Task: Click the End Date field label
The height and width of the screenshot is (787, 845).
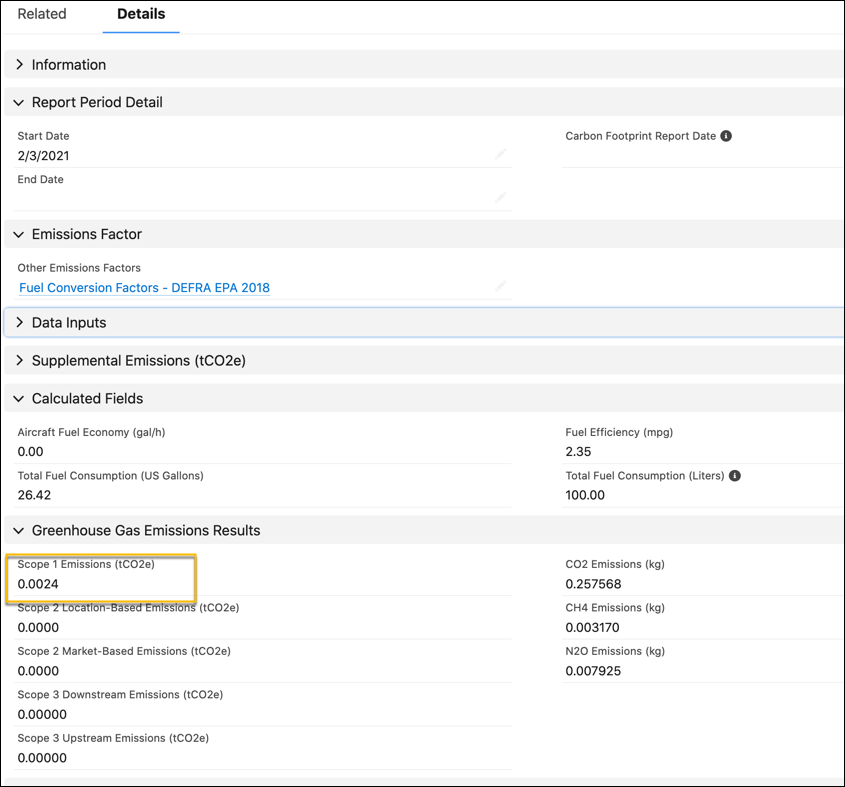Action: click(x=40, y=180)
